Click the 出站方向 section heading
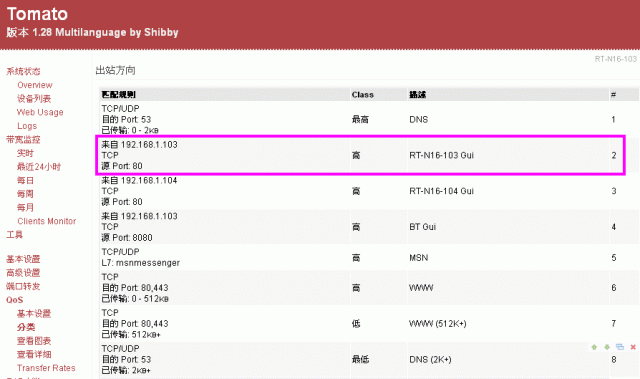Screen dimensions: 640x379 [116, 70]
